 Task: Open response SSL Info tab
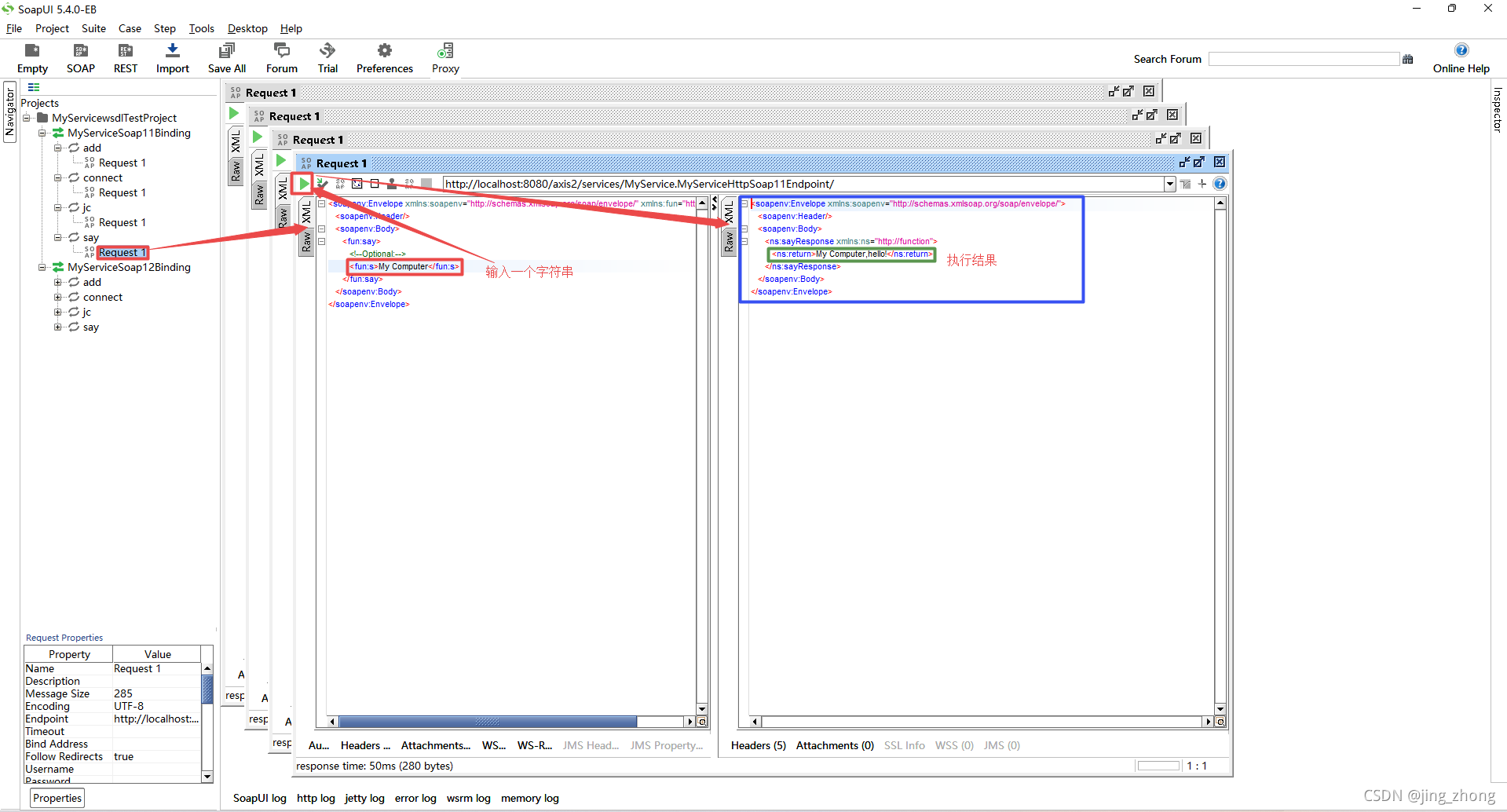[904, 745]
